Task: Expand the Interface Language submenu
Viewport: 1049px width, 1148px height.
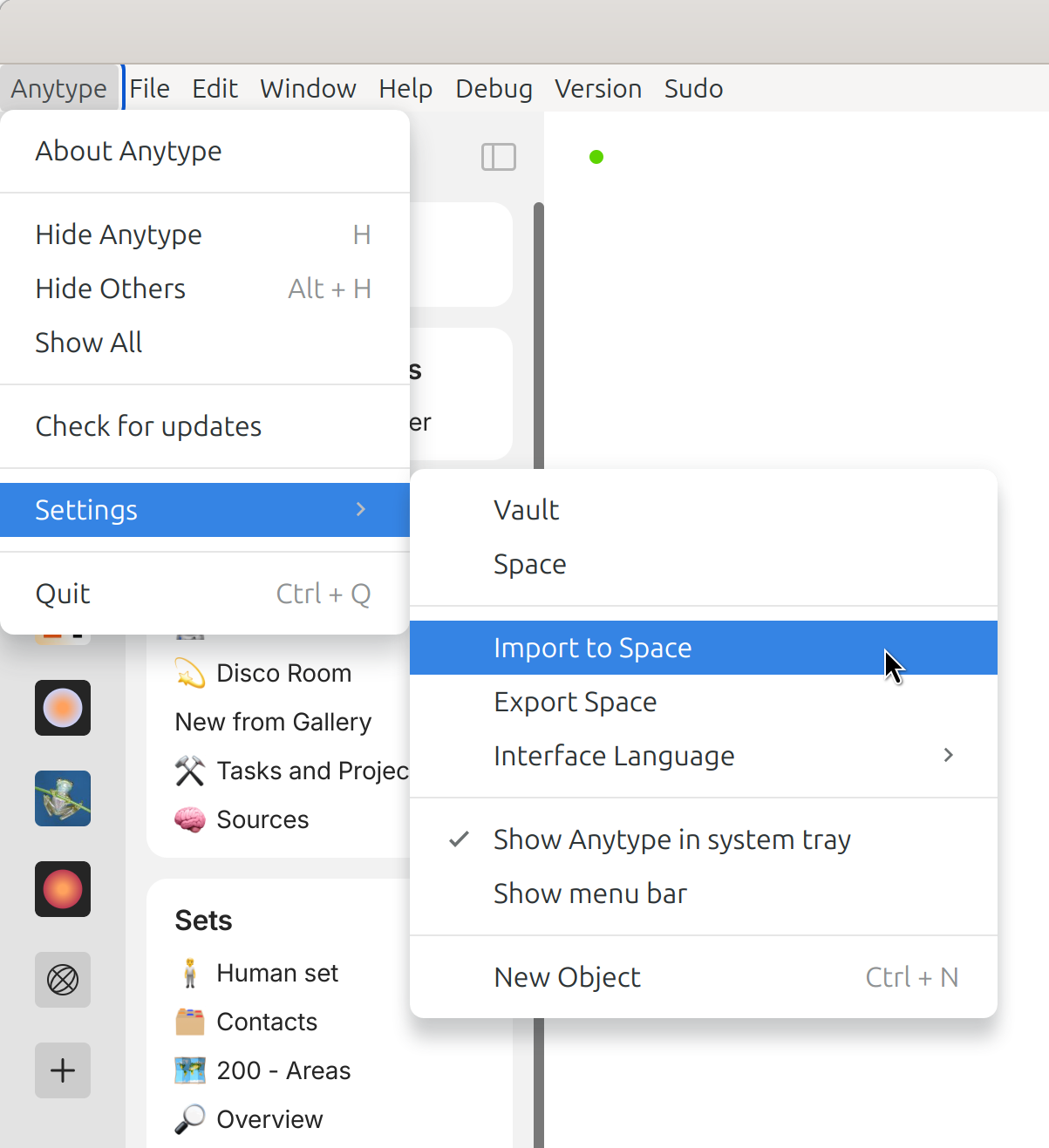Action: point(948,755)
